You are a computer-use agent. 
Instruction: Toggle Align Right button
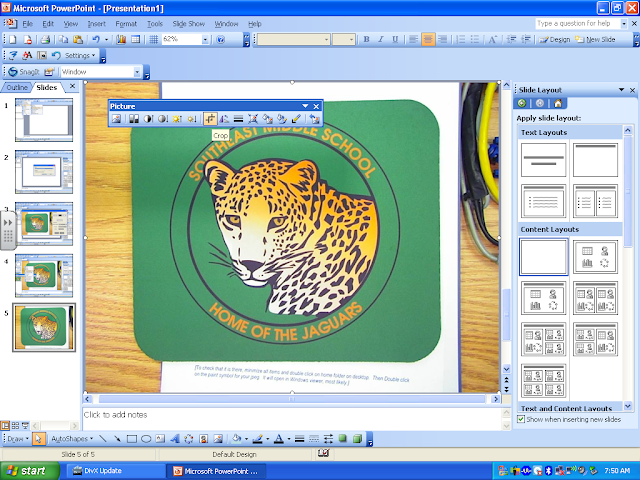coord(442,40)
